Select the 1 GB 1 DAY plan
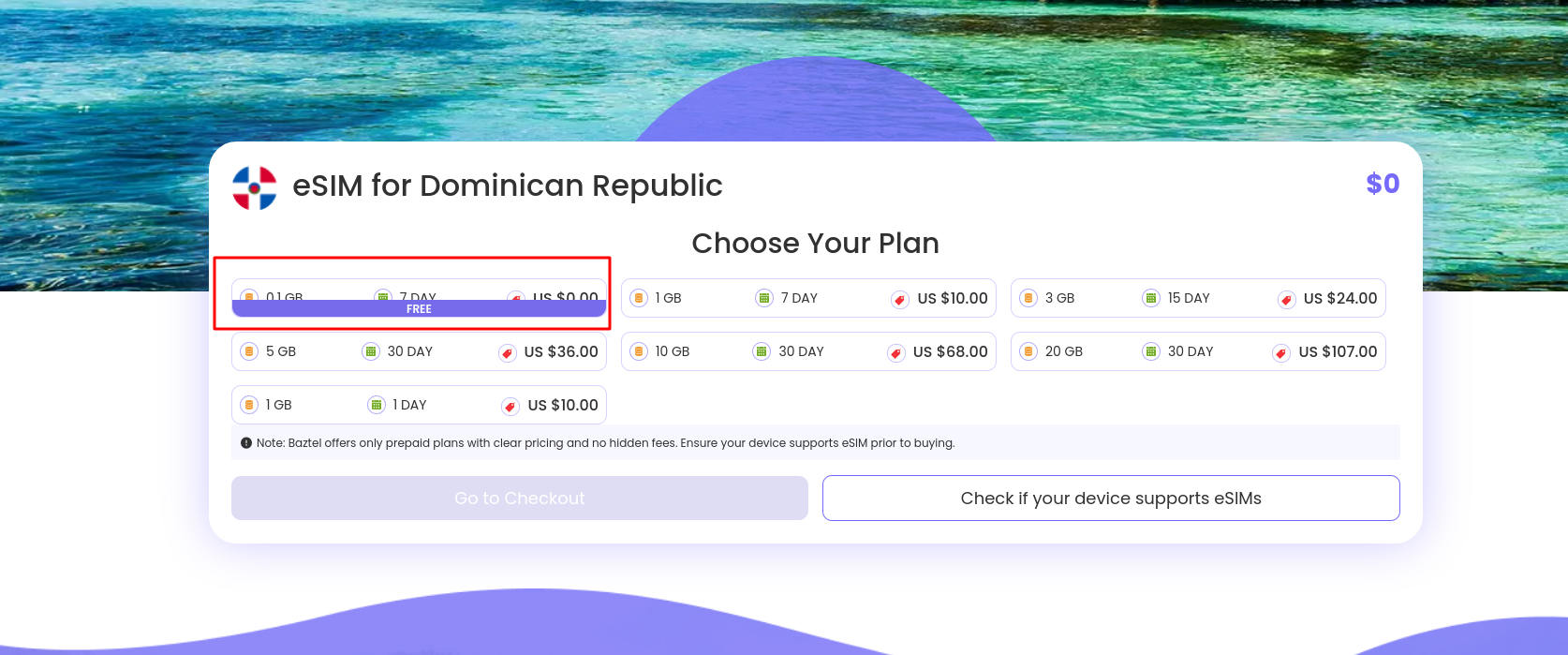 419,405
